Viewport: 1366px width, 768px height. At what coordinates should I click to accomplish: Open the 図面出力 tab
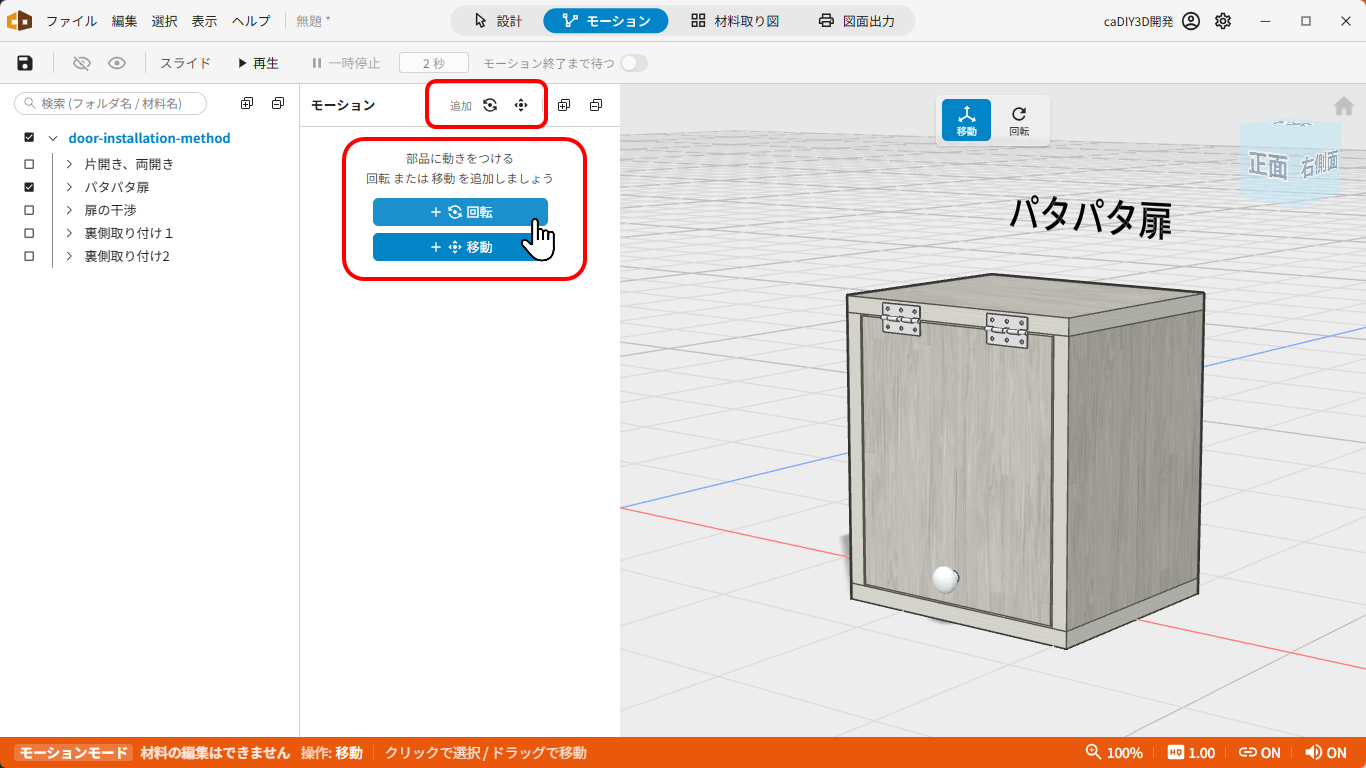click(x=856, y=20)
